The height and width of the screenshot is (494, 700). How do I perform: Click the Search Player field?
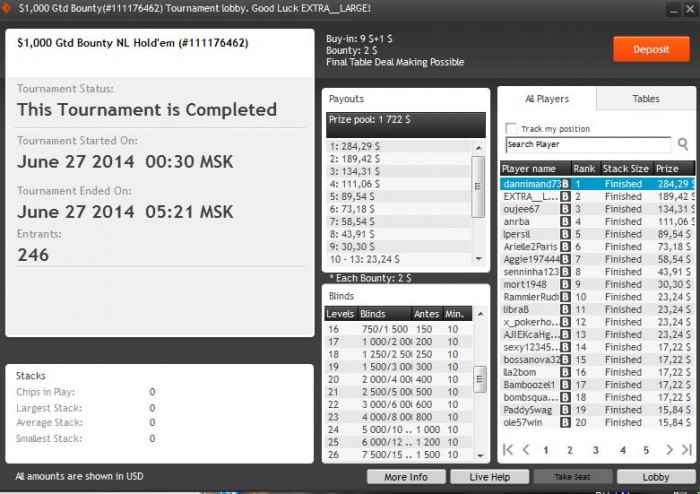(x=588, y=145)
